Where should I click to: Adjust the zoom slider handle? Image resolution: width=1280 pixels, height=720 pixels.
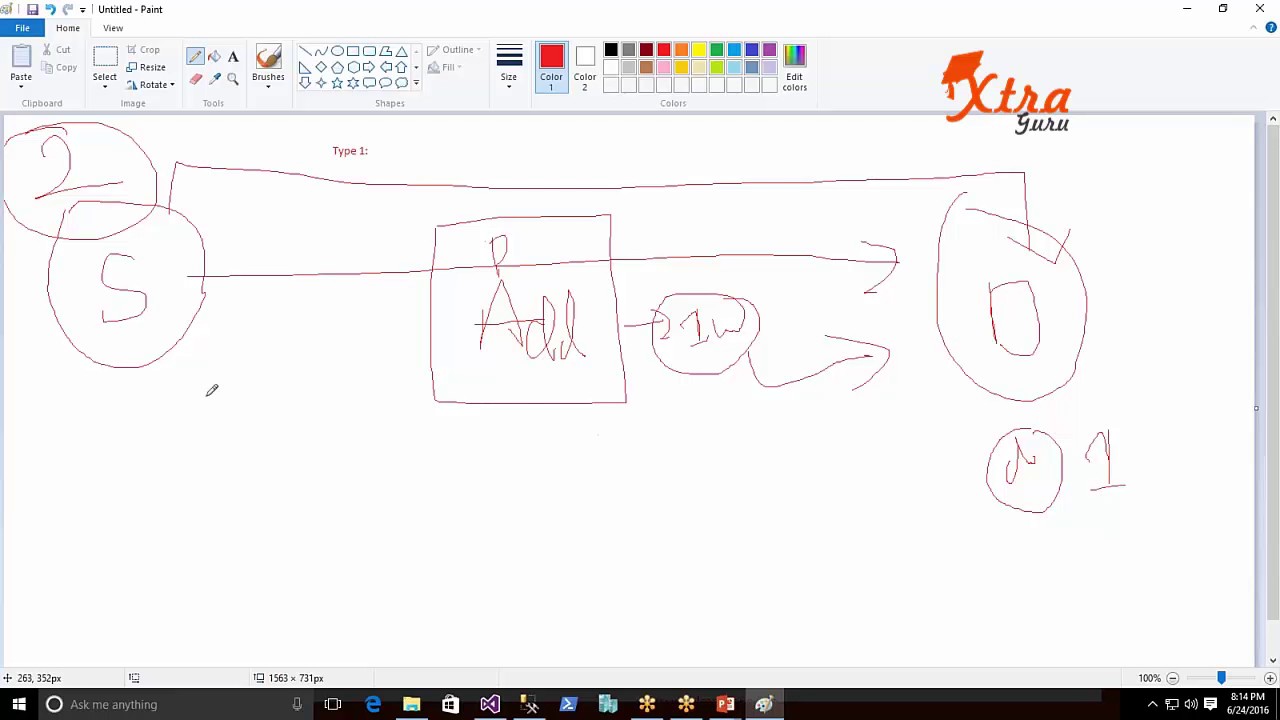click(1221, 678)
